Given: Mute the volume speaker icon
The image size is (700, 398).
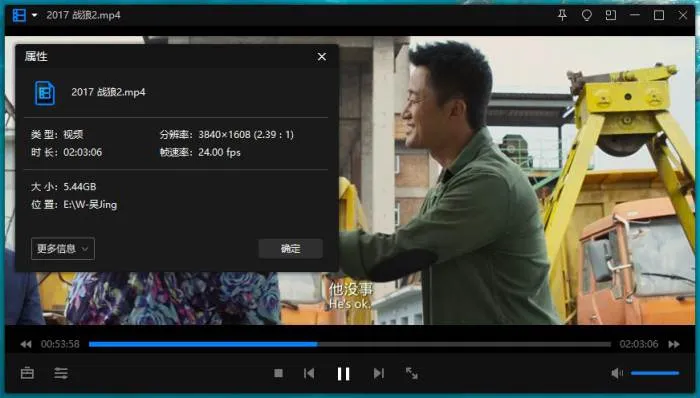Looking at the screenshot, I should [617, 373].
